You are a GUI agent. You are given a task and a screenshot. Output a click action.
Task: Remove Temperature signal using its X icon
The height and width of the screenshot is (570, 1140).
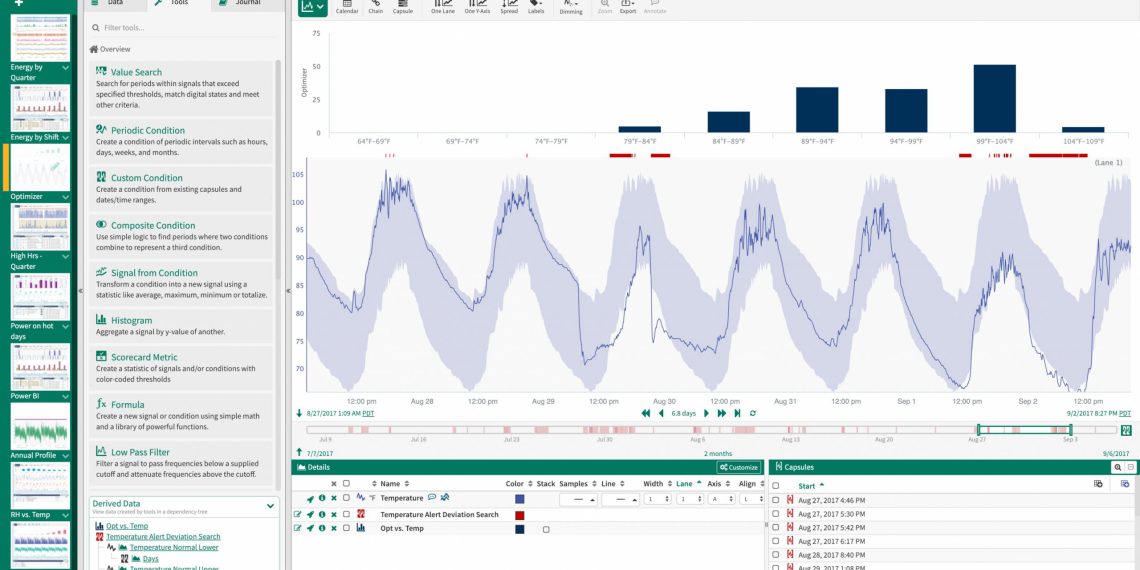tap(334, 498)
